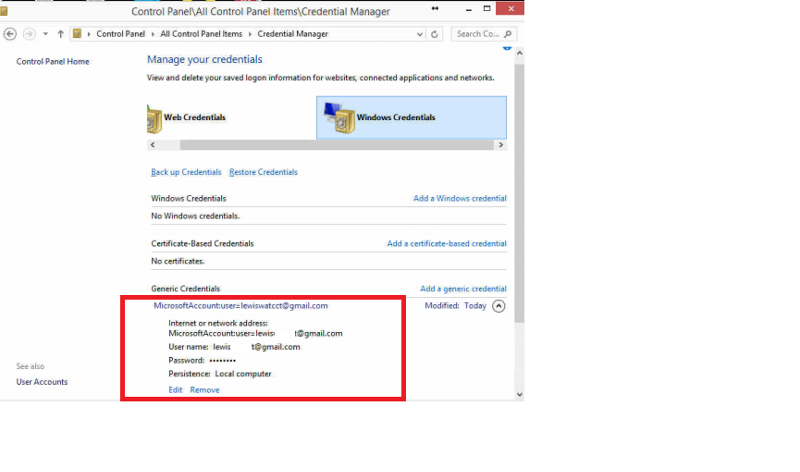Minimize the Credential Manager window
The height and width of the screenshot is (472, 800).
pyautogui.click(x=468, y=9)
